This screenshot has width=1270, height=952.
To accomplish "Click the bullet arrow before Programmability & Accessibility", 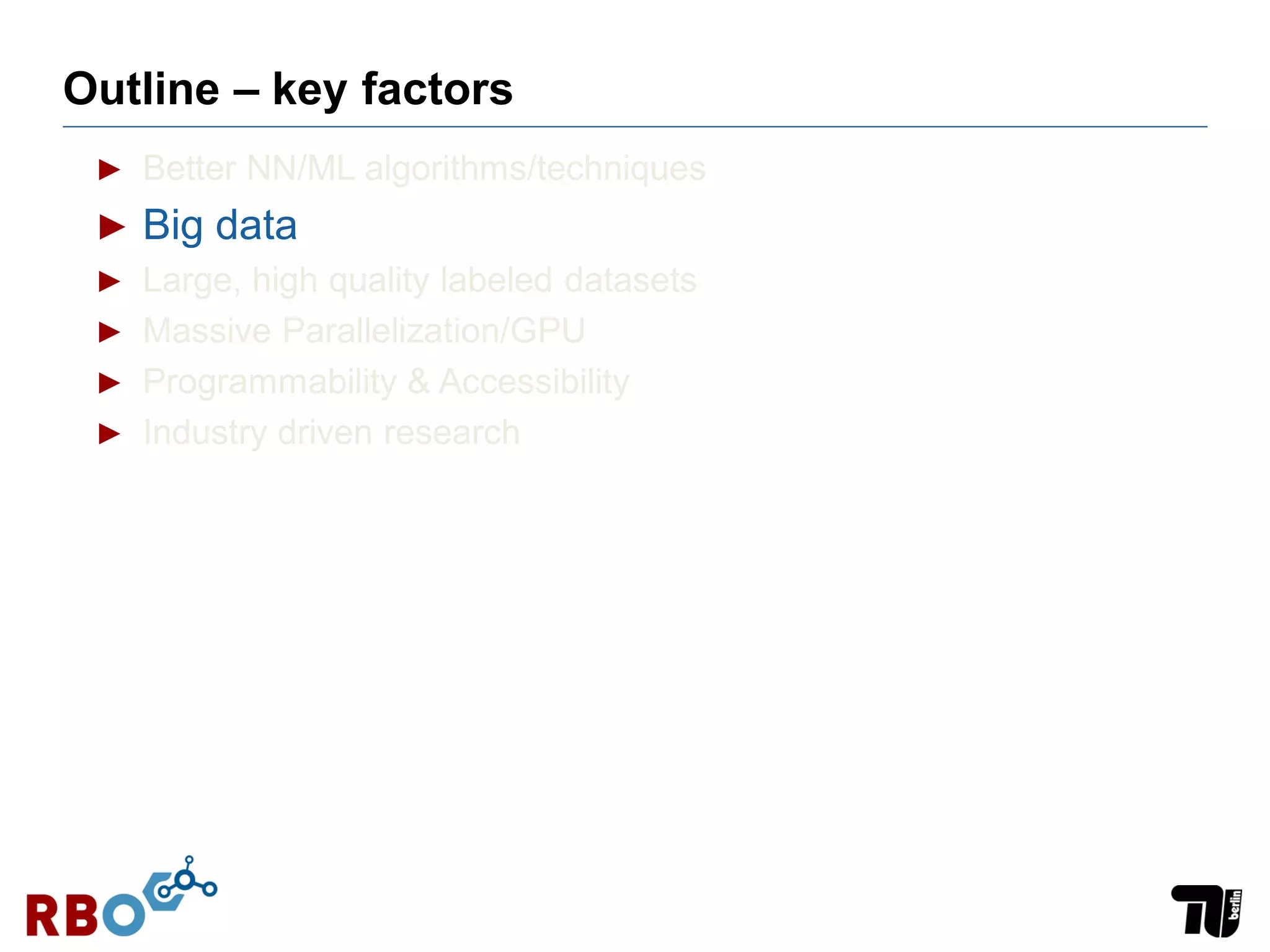I will [109, 383].
